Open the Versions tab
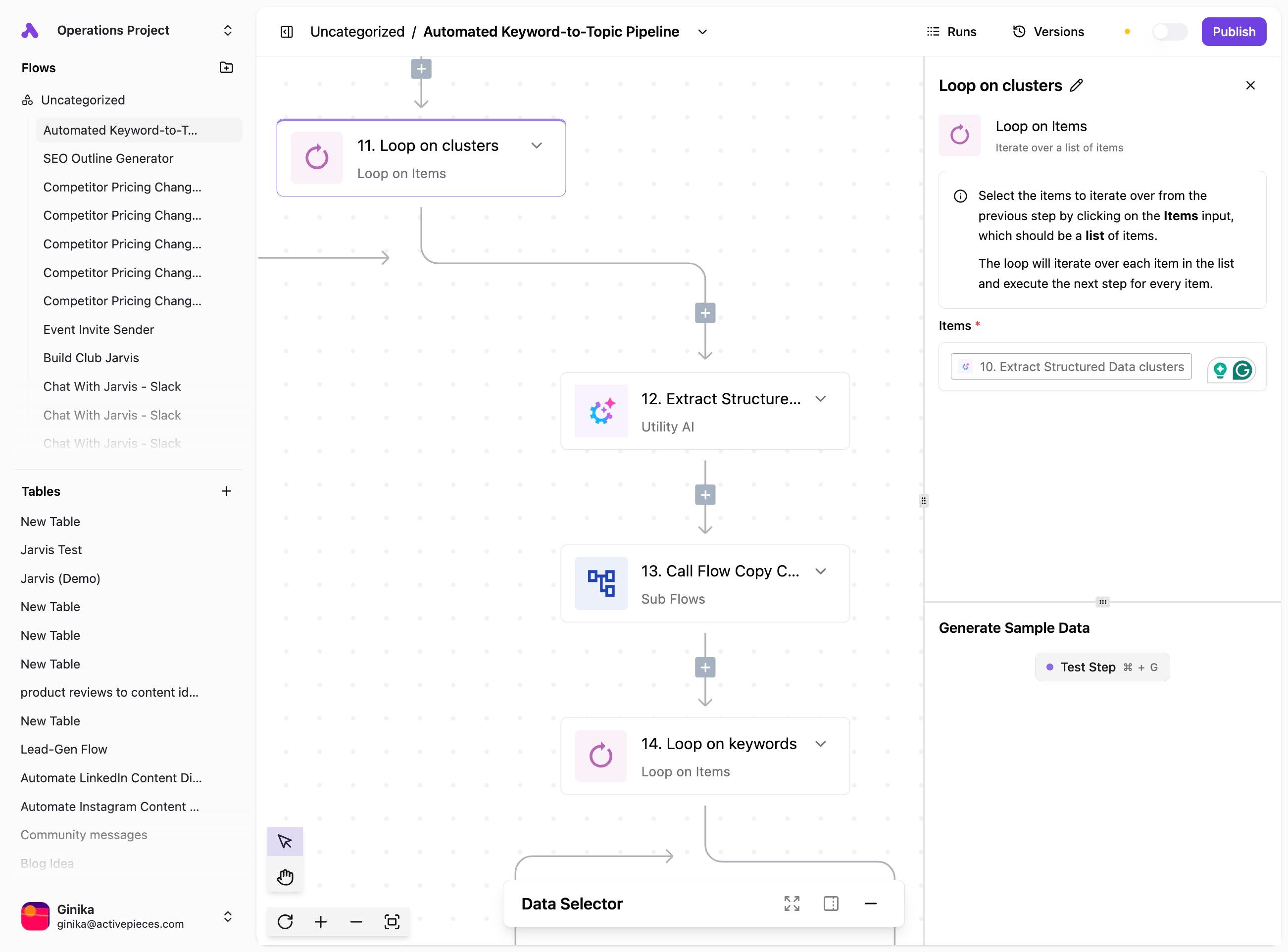 coord(1048,32)
